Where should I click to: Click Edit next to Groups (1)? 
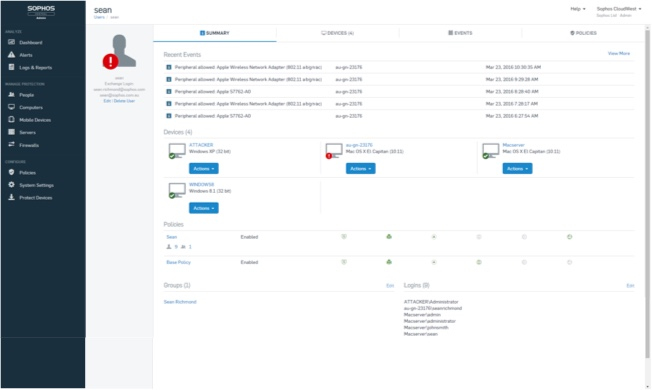(390, 286)
